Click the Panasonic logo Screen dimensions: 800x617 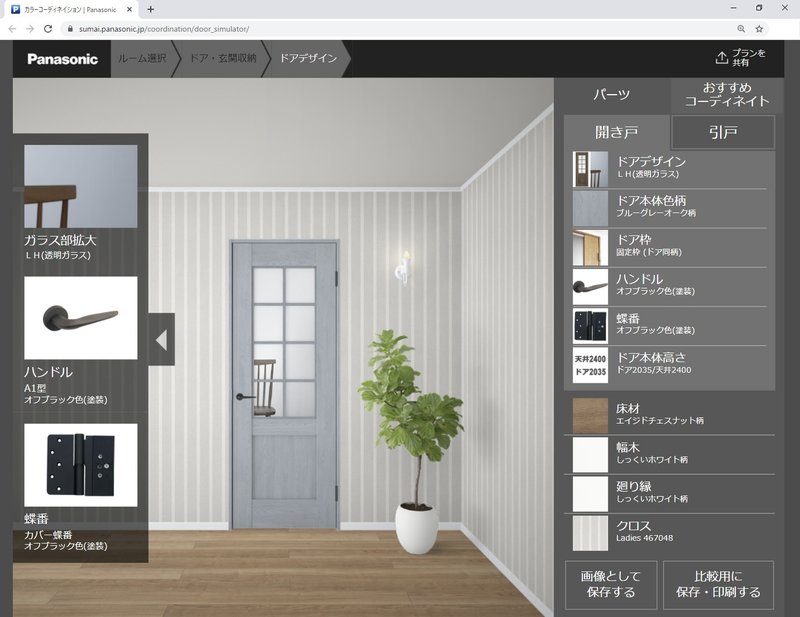[x=62, y=59]
